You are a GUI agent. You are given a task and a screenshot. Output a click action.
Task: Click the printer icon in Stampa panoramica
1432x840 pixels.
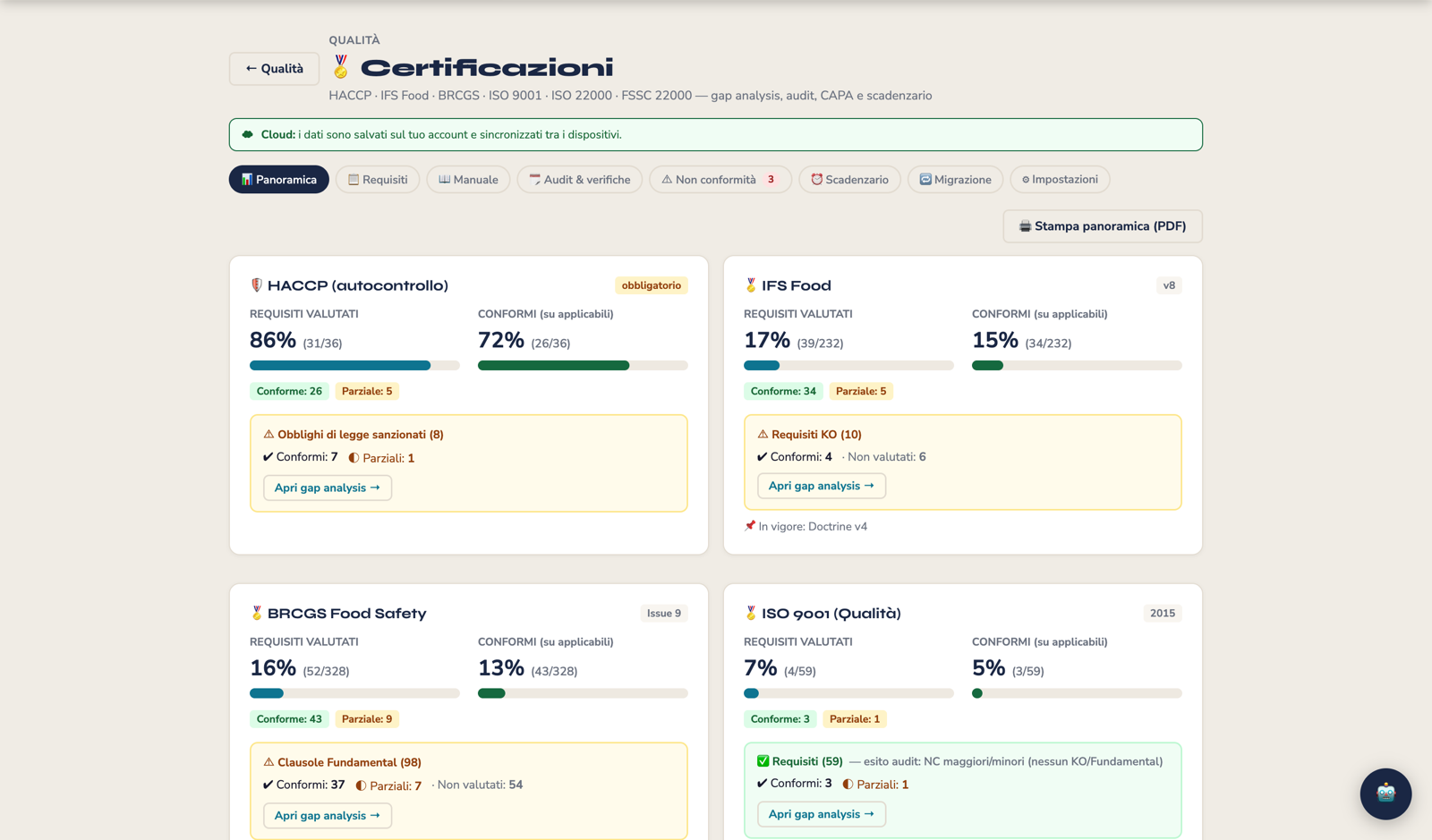click(x=1025, y=226)
